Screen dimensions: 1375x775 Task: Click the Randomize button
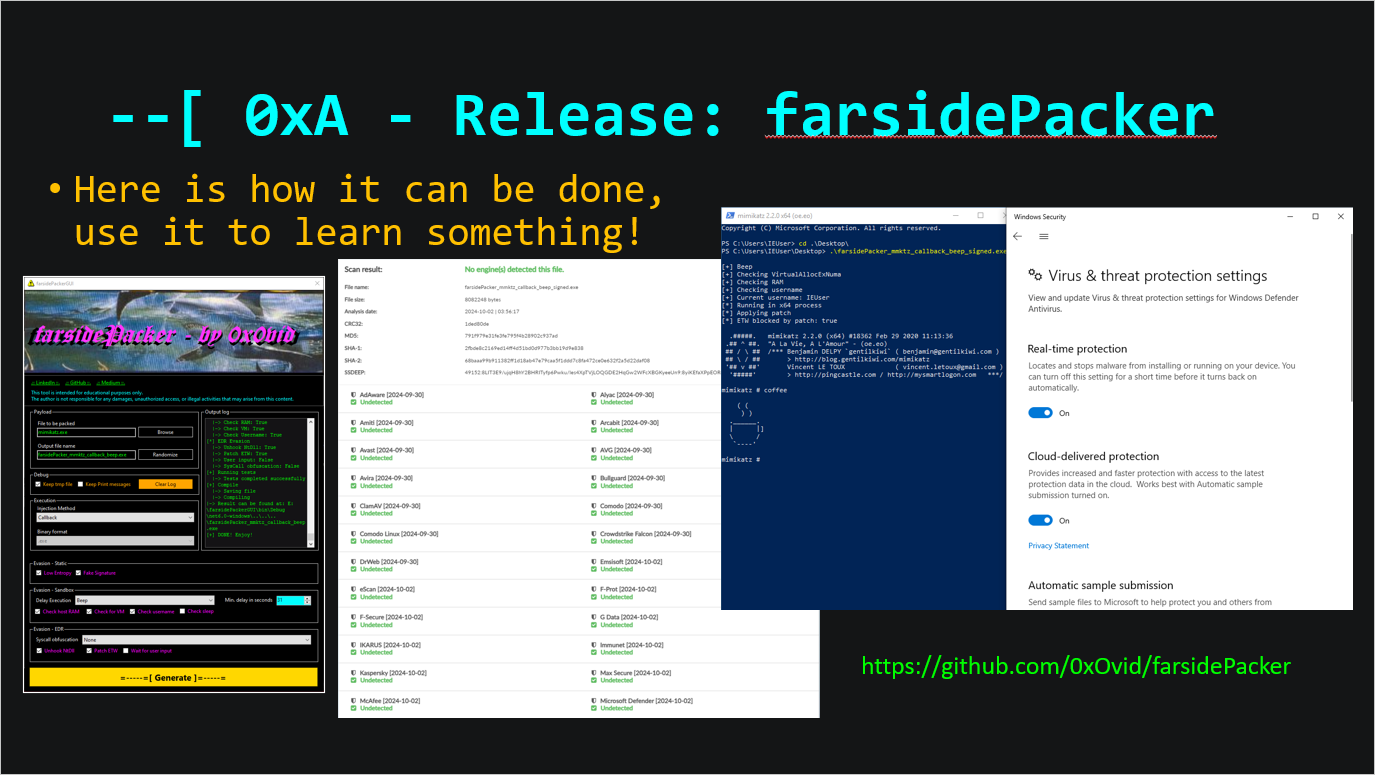[x=165, y=455]
